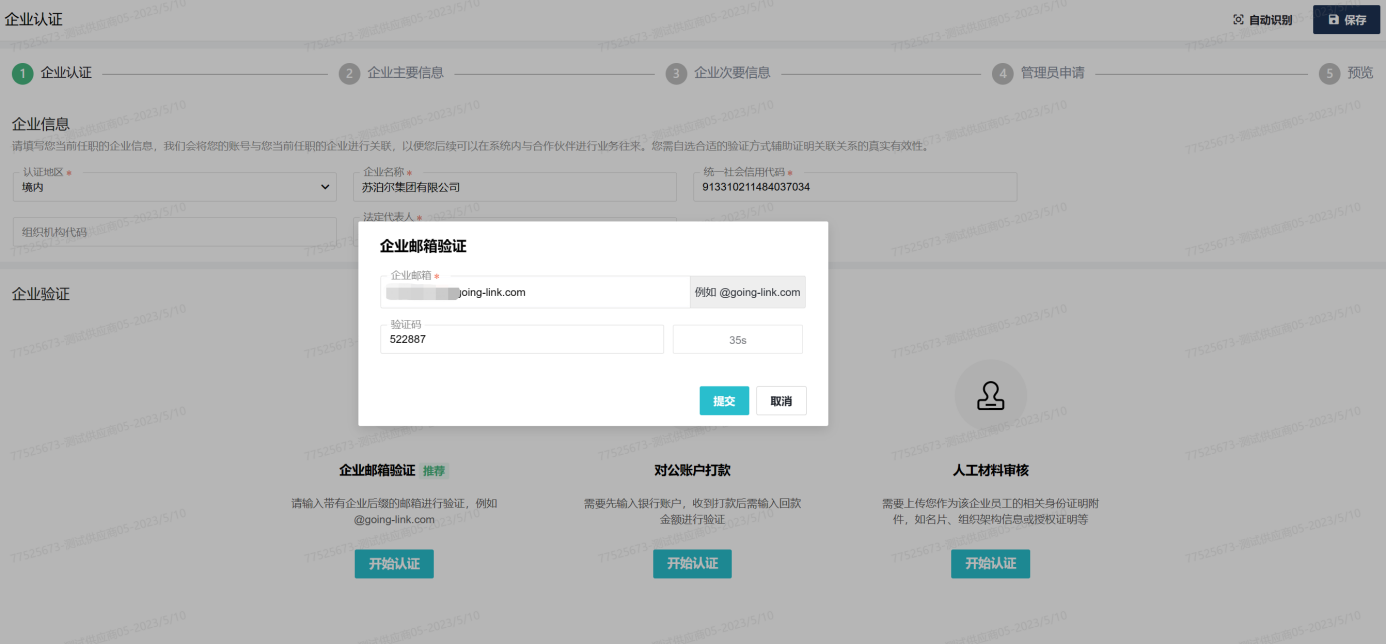Image resolution: width=1386 pixels, height=644 pixels.
Task: Go to 预览 step label
Action: [x=1360, y=73]
